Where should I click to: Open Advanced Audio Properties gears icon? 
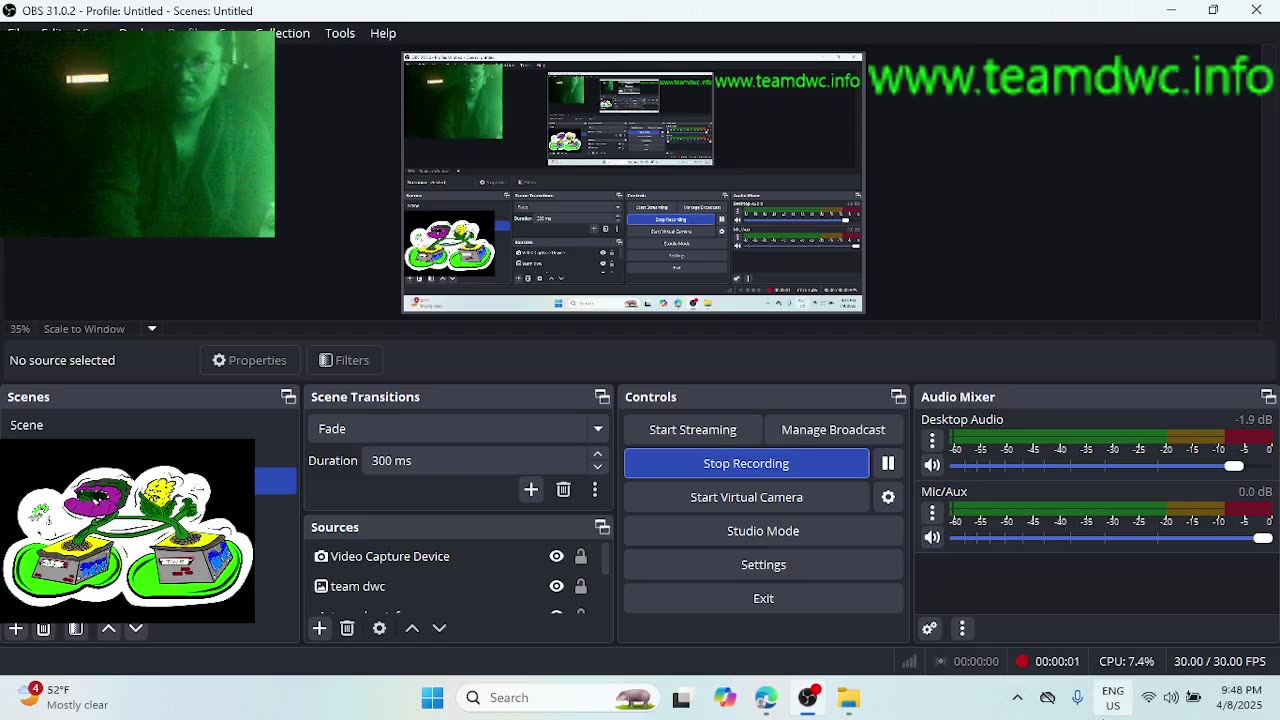tap(929, 628)
